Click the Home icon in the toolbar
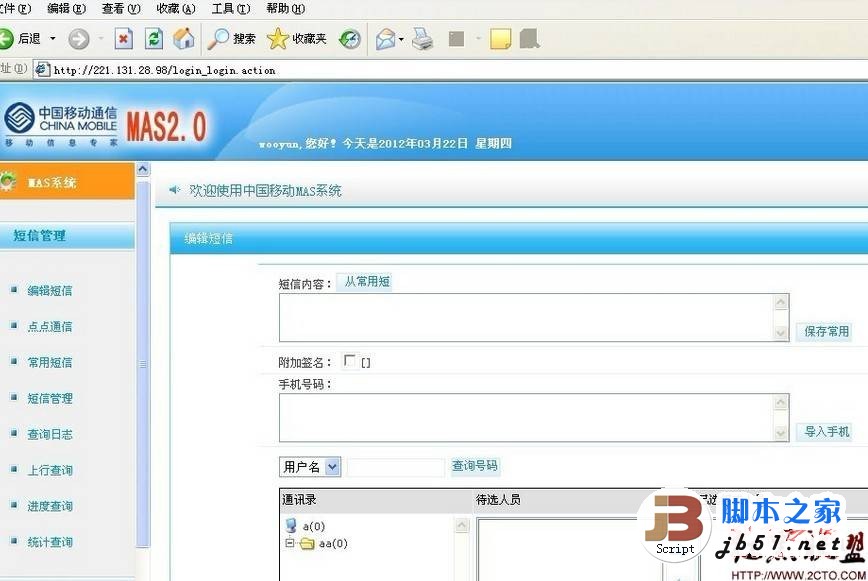Viewport: 868px width, 581px height. 183,38
